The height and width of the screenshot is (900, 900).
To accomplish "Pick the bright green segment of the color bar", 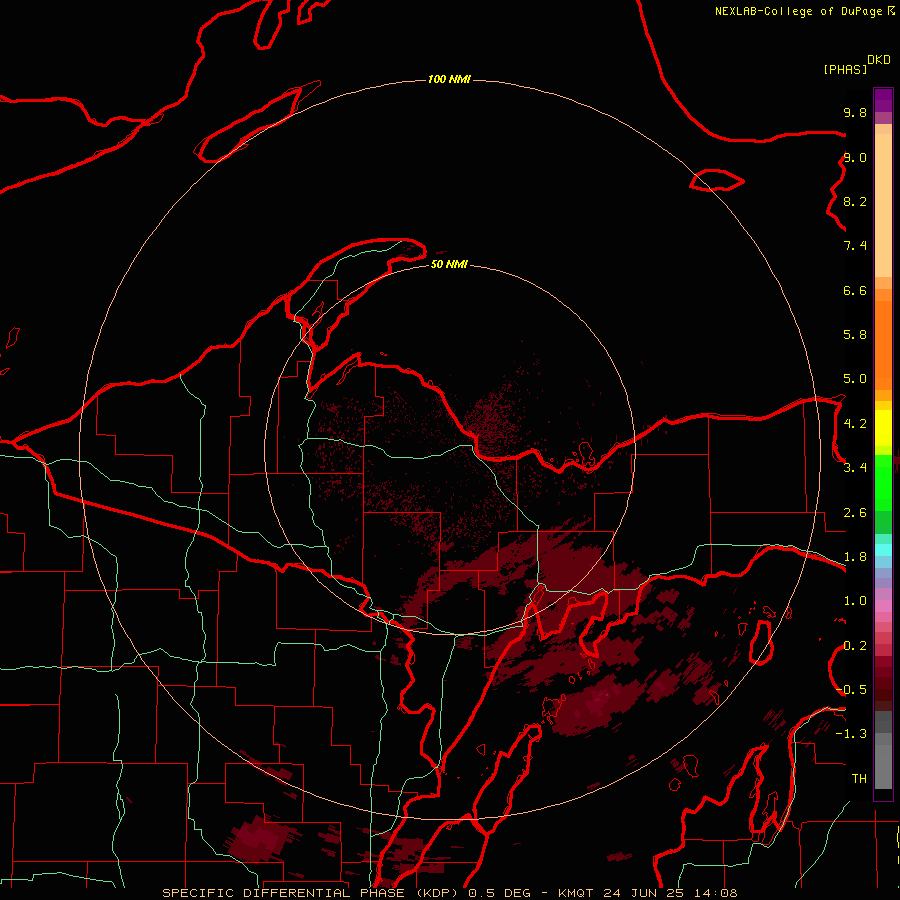I will tap(883, 483).
